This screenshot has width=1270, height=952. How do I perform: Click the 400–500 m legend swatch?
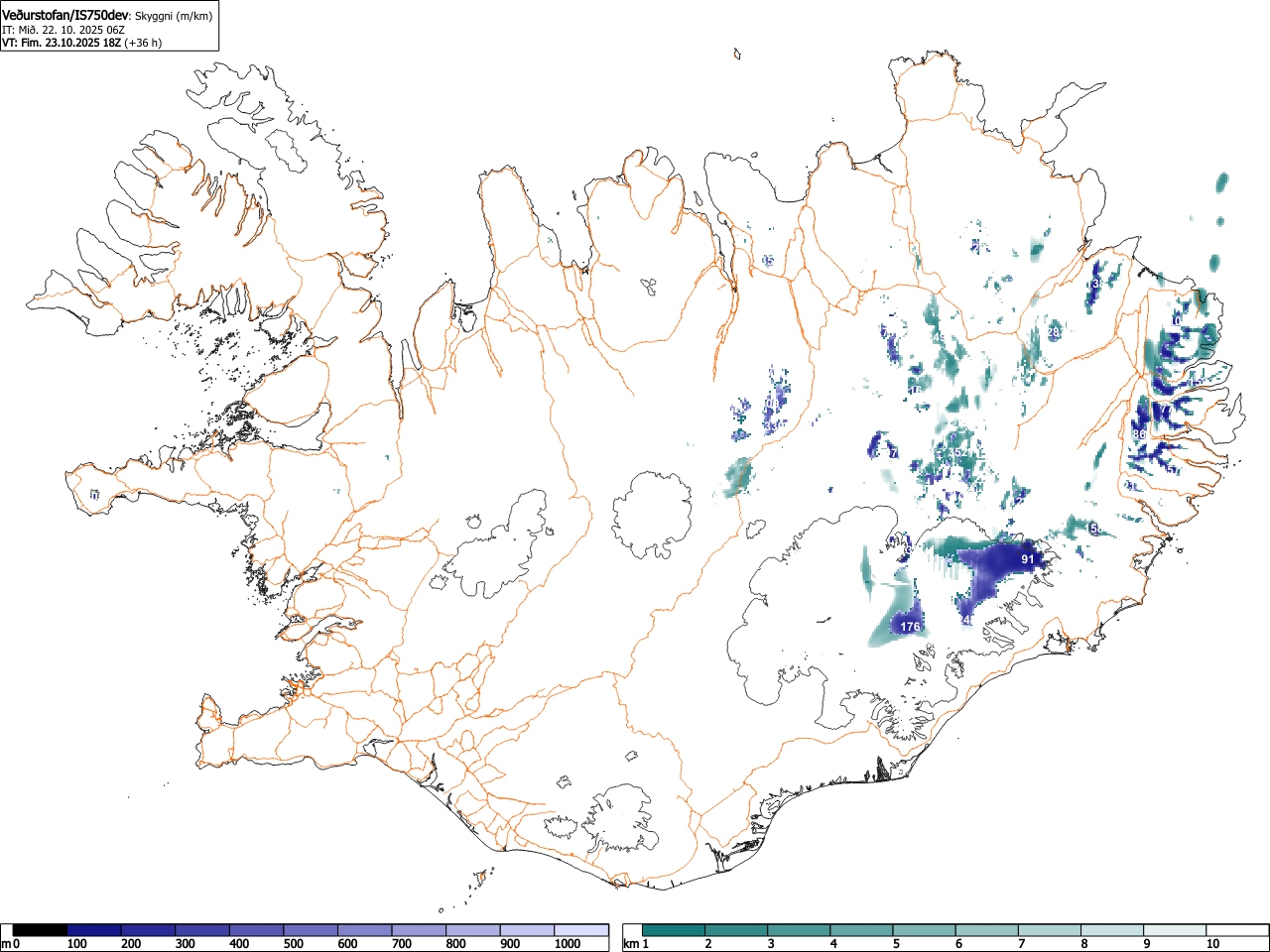[256, 930]
